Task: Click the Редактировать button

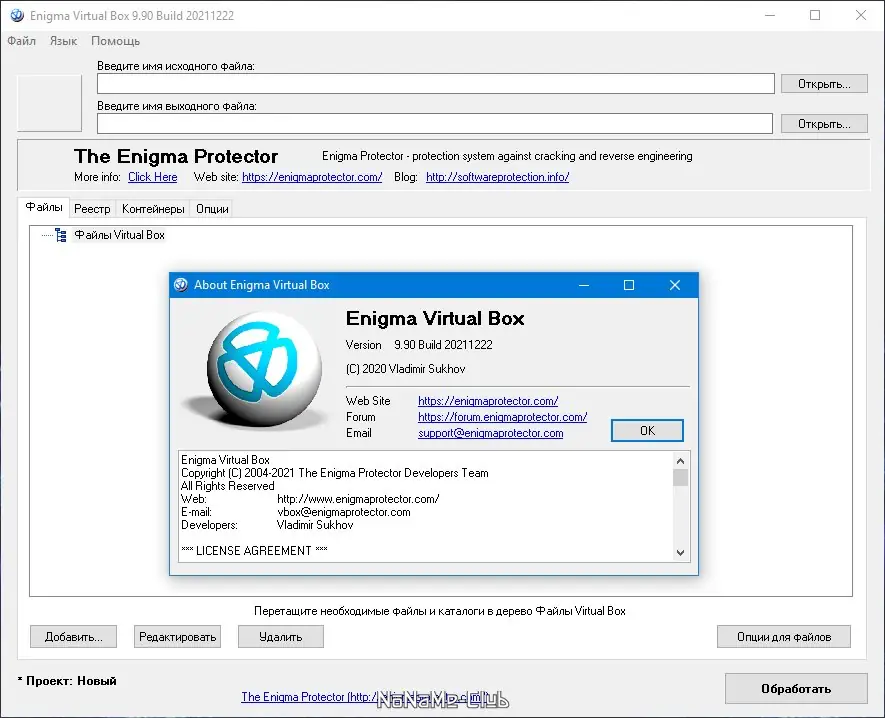Action: (177, 637)
